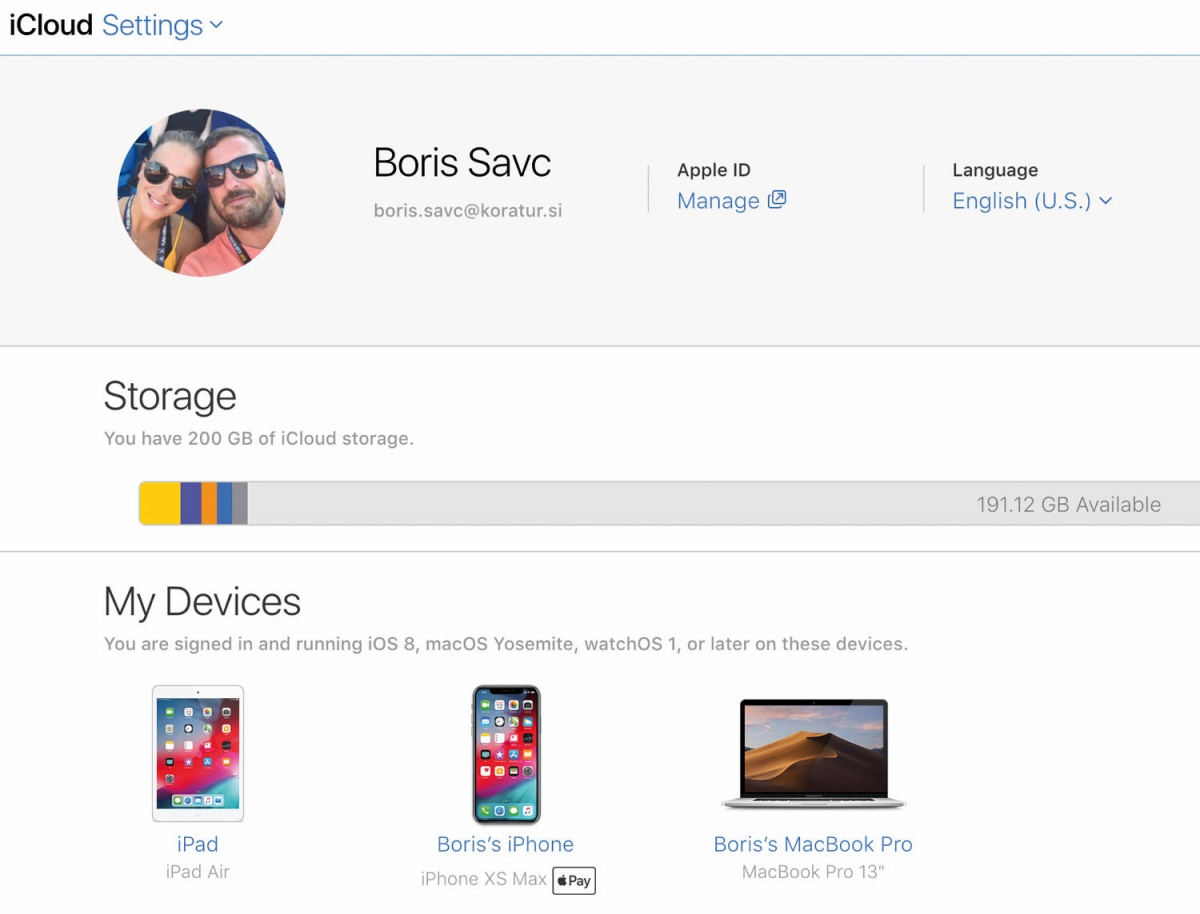Click the Manage Apple ID link

pos(718,201)
